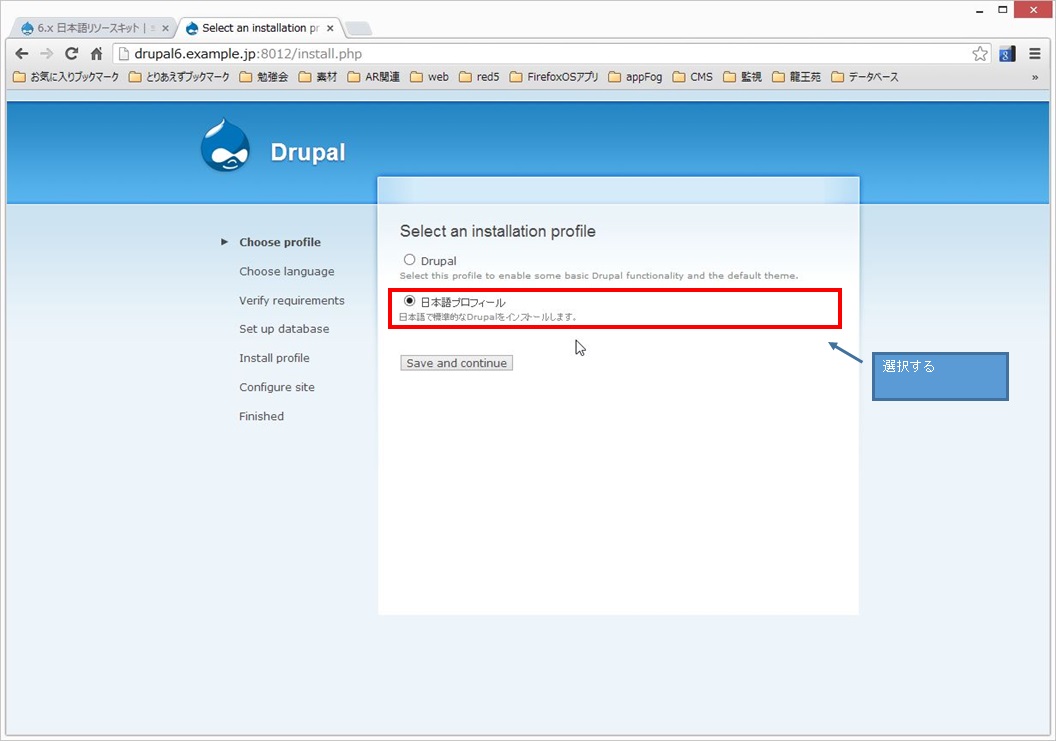
Task: Open the とりあえずブックマーク bookmark folder
Action: [179, 77]
